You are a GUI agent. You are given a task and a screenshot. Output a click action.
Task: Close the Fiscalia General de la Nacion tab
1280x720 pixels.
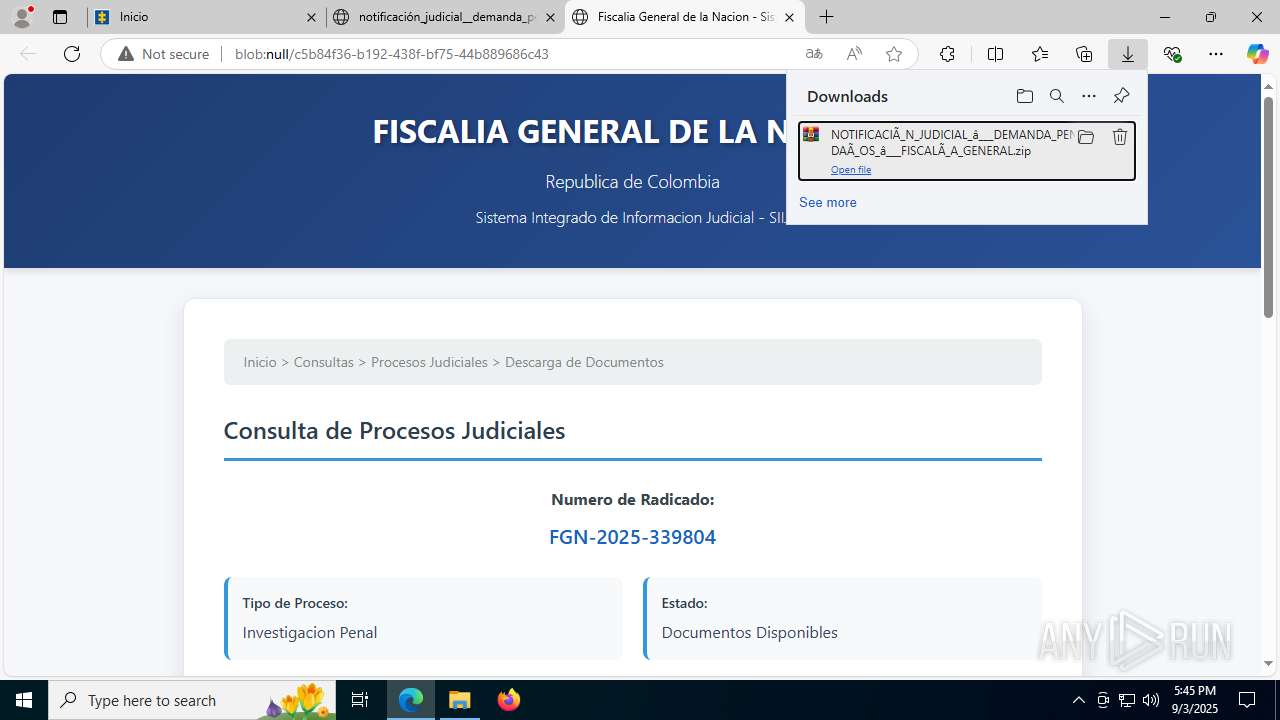point(789,17)
